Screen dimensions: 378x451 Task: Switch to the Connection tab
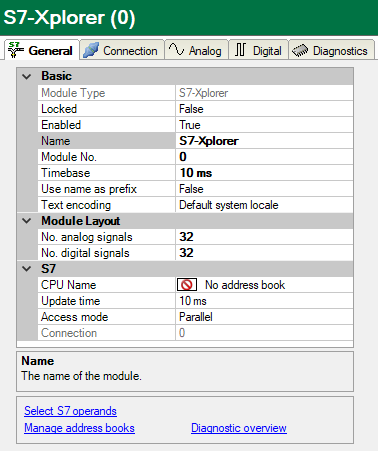coord(122,50)
